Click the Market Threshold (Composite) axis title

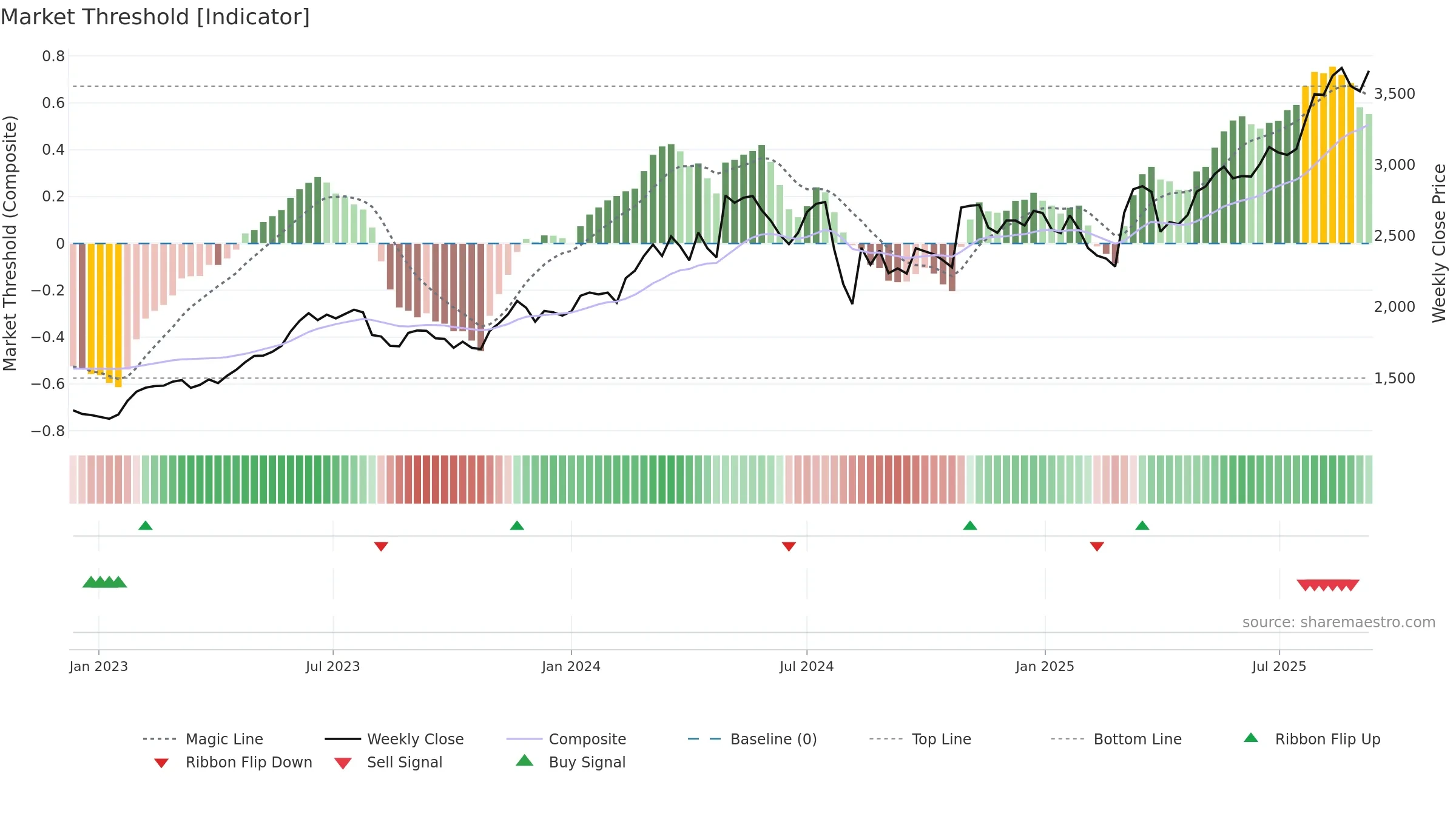point(10,243)
